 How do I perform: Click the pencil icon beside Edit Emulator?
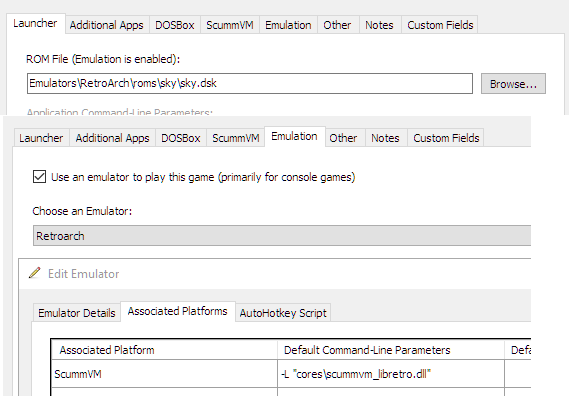(34, 273)
